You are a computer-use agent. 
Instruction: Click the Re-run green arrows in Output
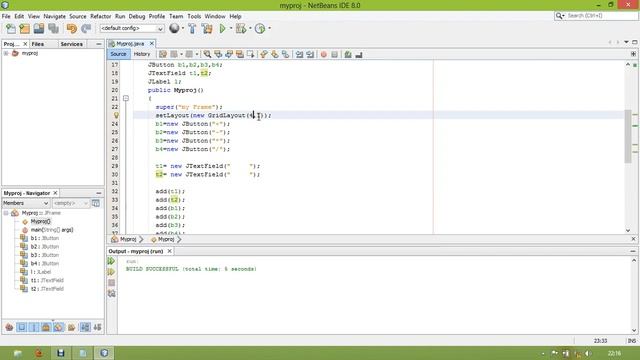coord(111,261)
